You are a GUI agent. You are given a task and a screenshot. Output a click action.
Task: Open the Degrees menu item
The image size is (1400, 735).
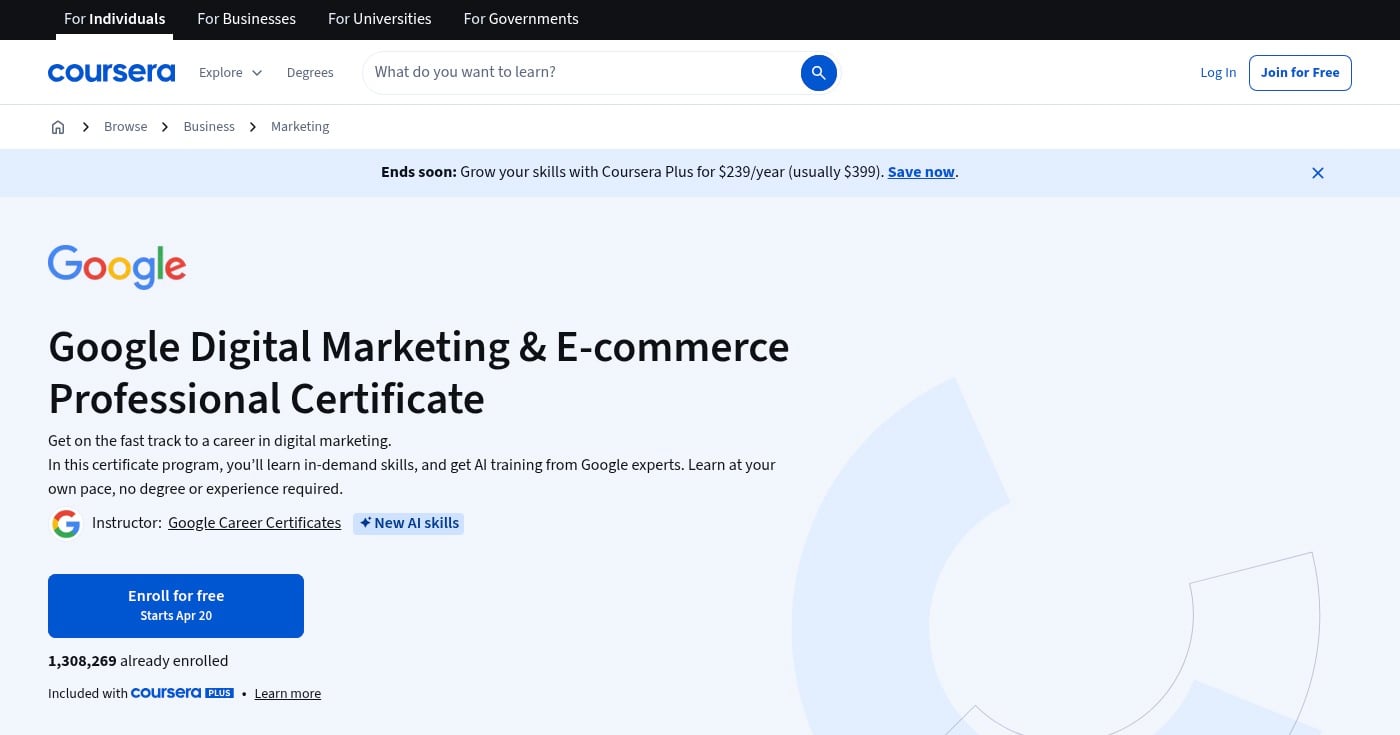coord(310,73)
